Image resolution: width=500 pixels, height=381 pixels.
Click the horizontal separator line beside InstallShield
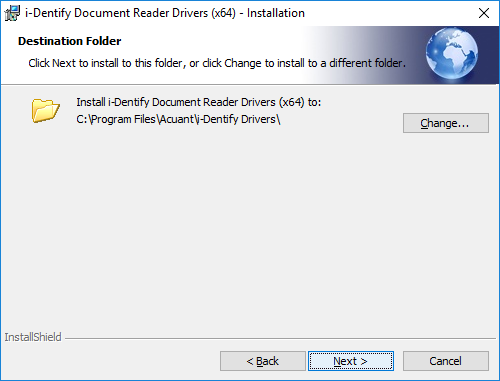coord(280,339)
